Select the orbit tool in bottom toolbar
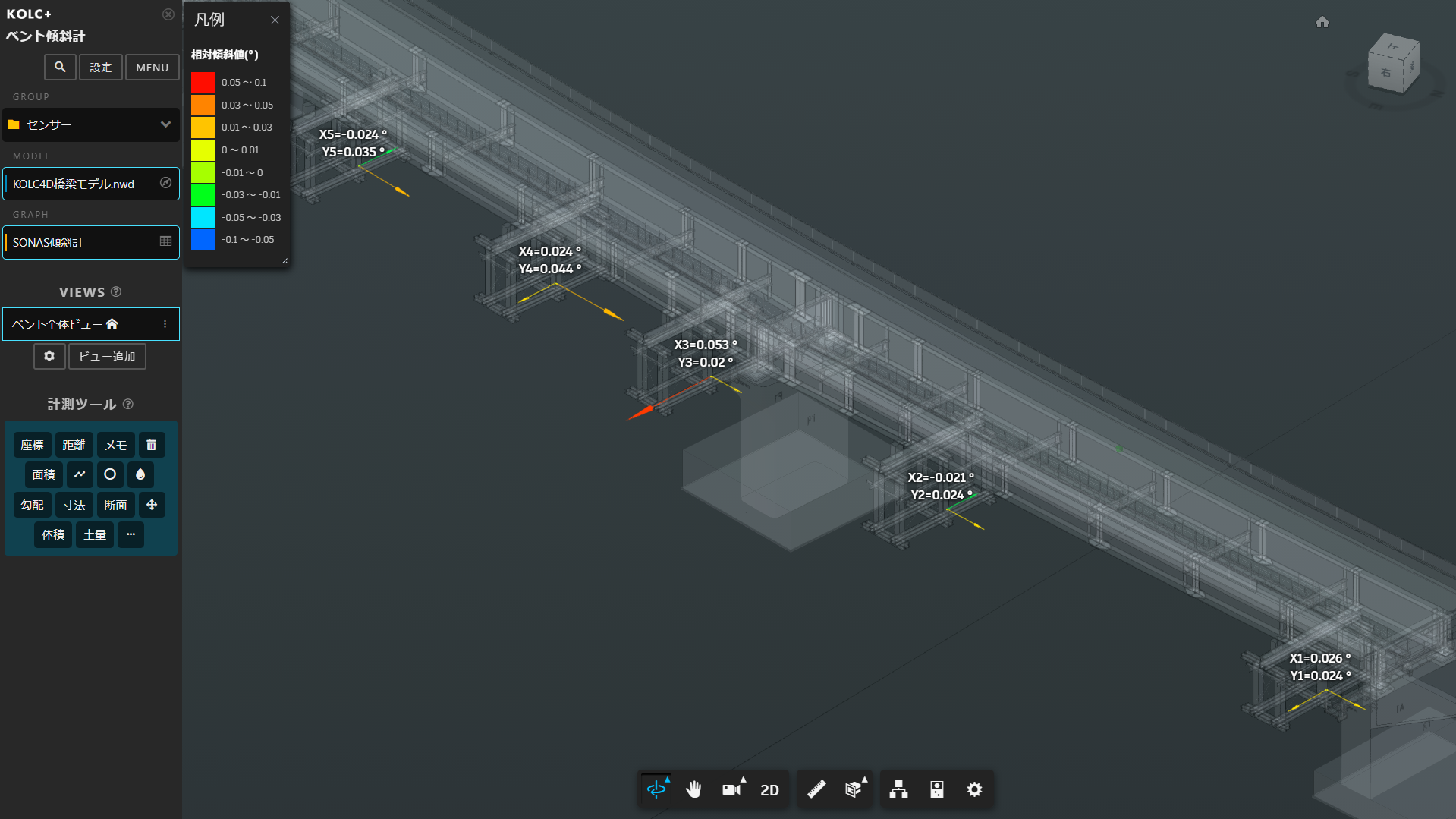This screenshot has height=819, width=1456. coord(656,789)
